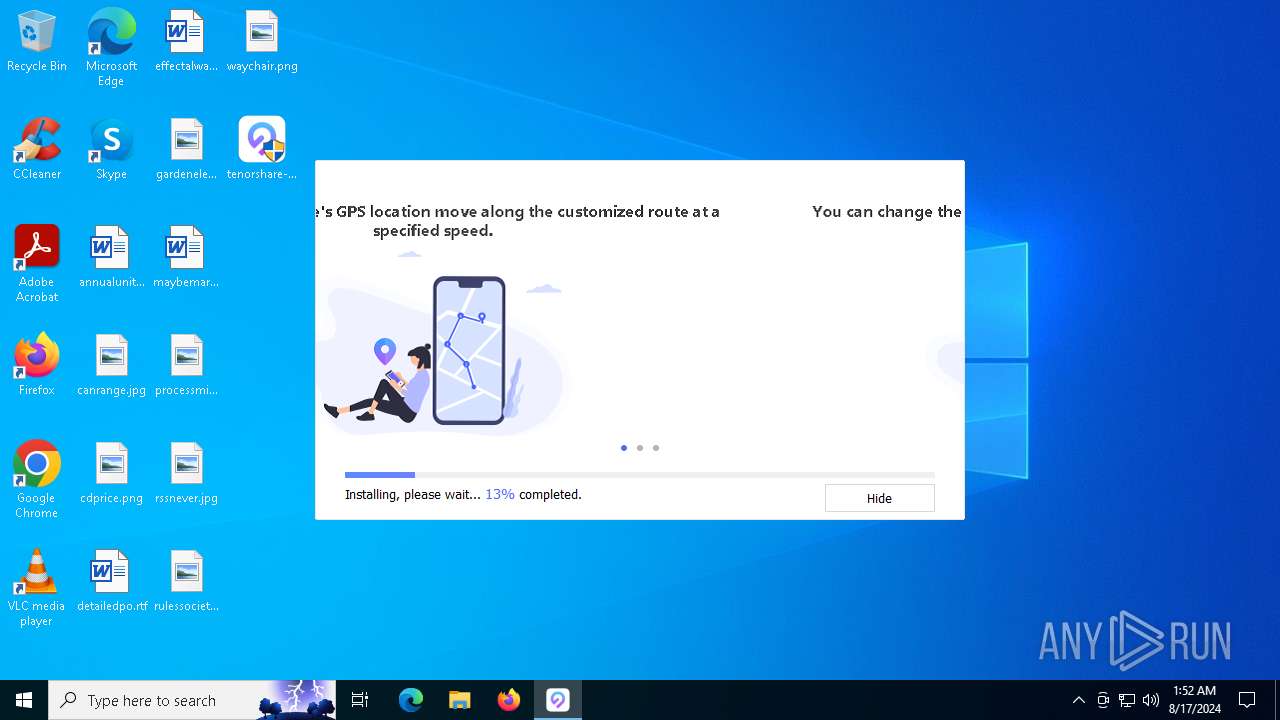
Task: Select processmi... image file icon
Action: tap(186, 366)
